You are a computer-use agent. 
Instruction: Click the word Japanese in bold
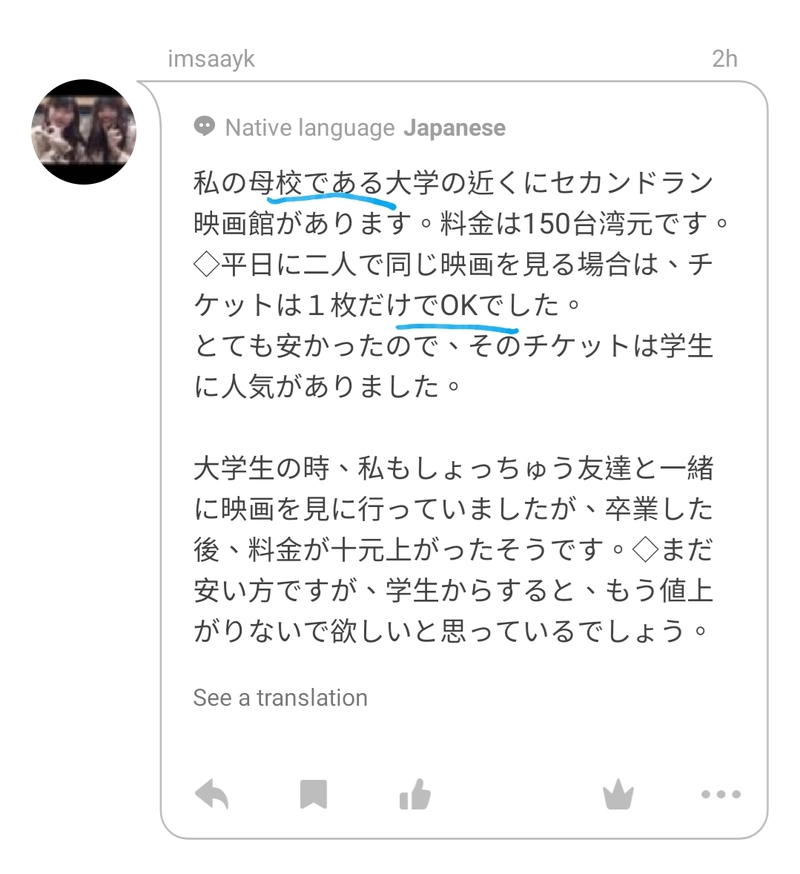[454, 128]
